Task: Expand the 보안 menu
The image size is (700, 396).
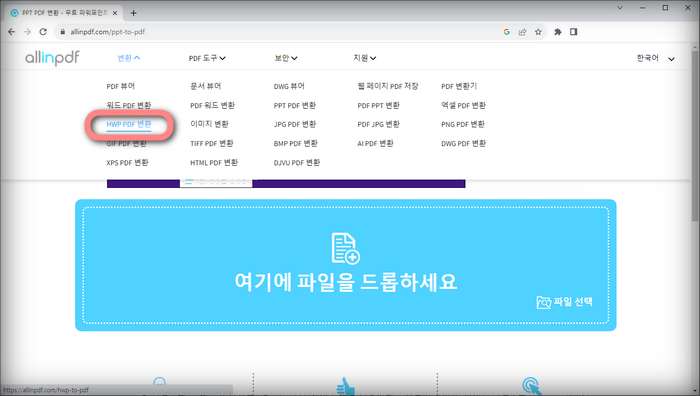Action: [286, 58]
